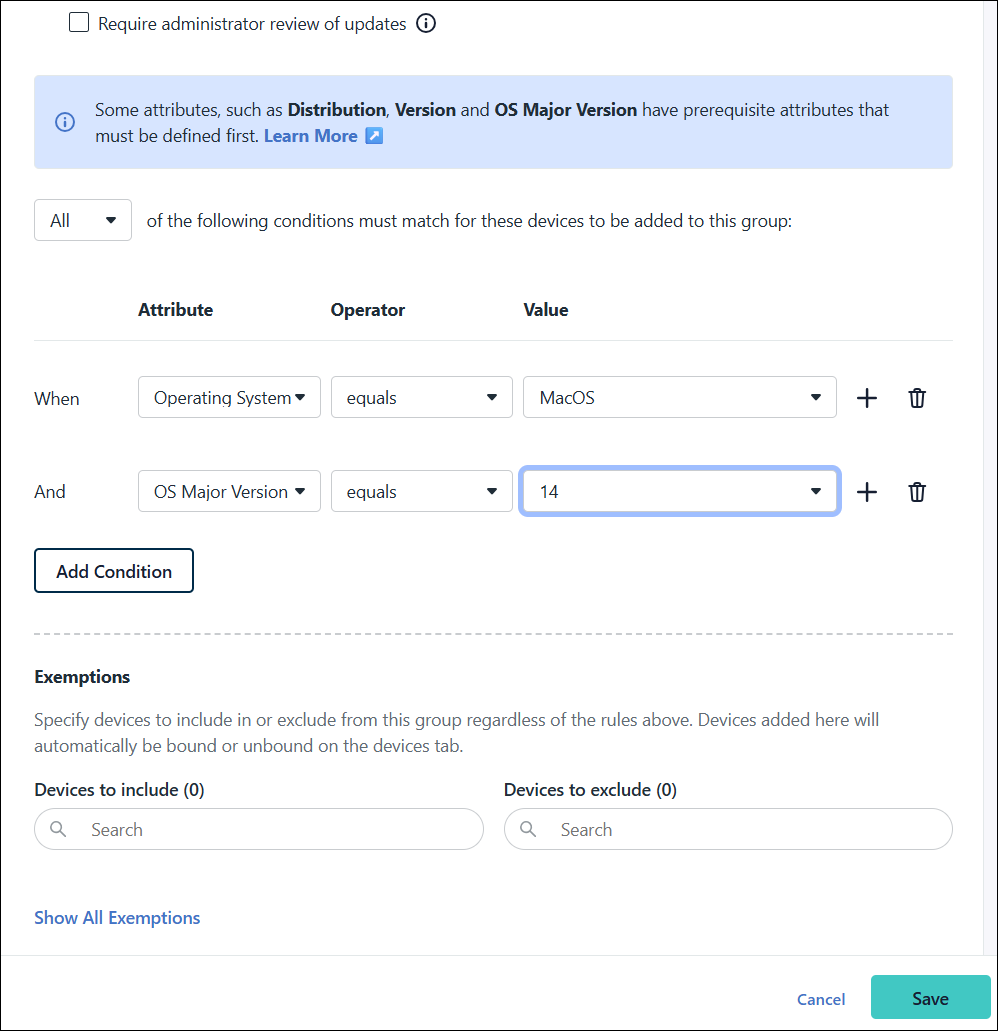Viewport: 998px width, 1031px height.
Task: Click the magnifier icon in Devices to include search
Action: point(58,829)
